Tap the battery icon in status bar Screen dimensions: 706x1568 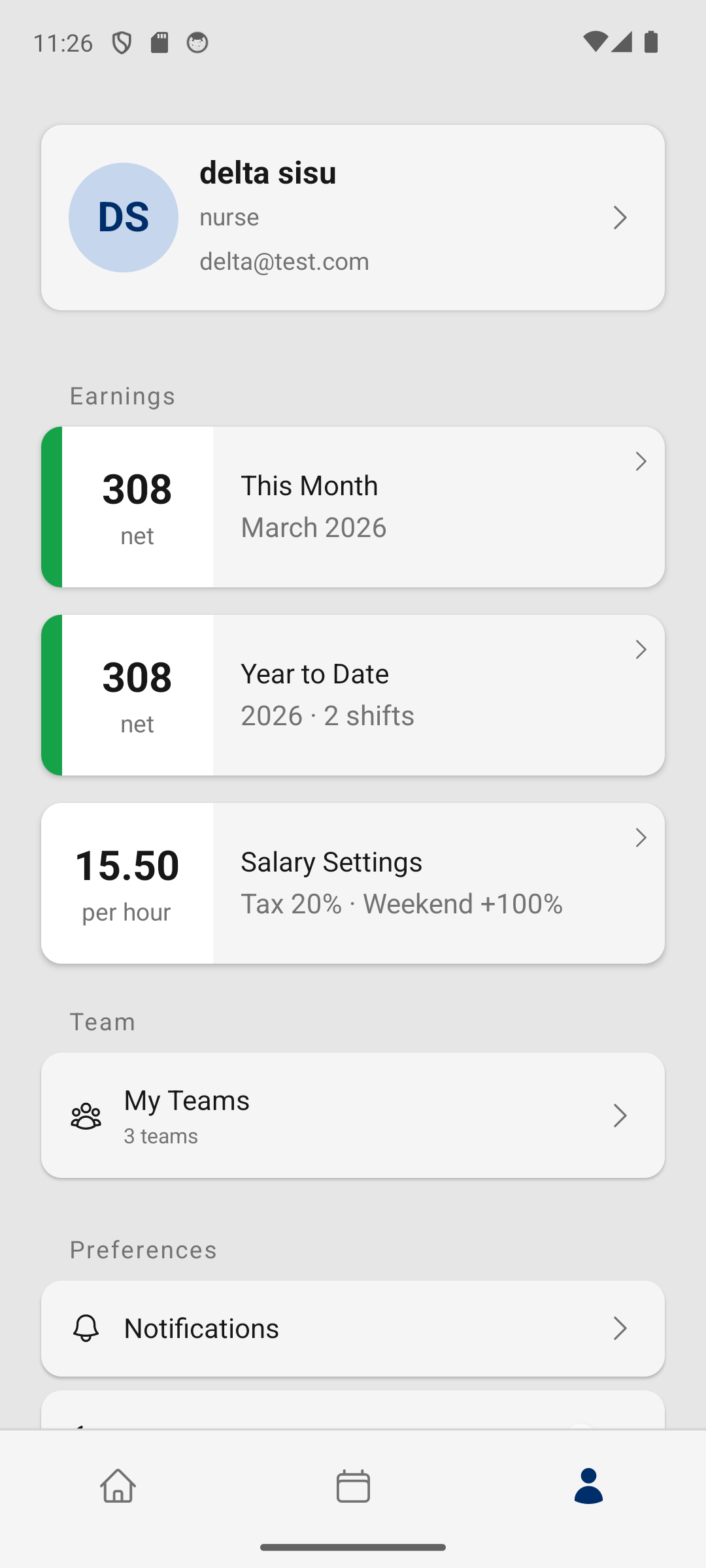click(651, 42)
